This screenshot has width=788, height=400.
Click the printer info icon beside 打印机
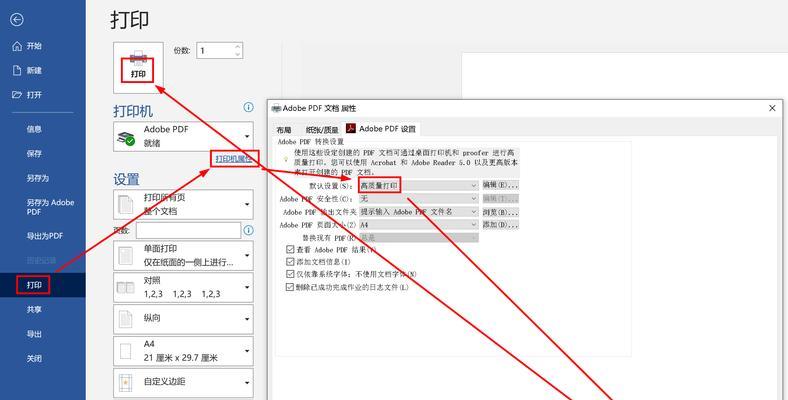point(248,107)
